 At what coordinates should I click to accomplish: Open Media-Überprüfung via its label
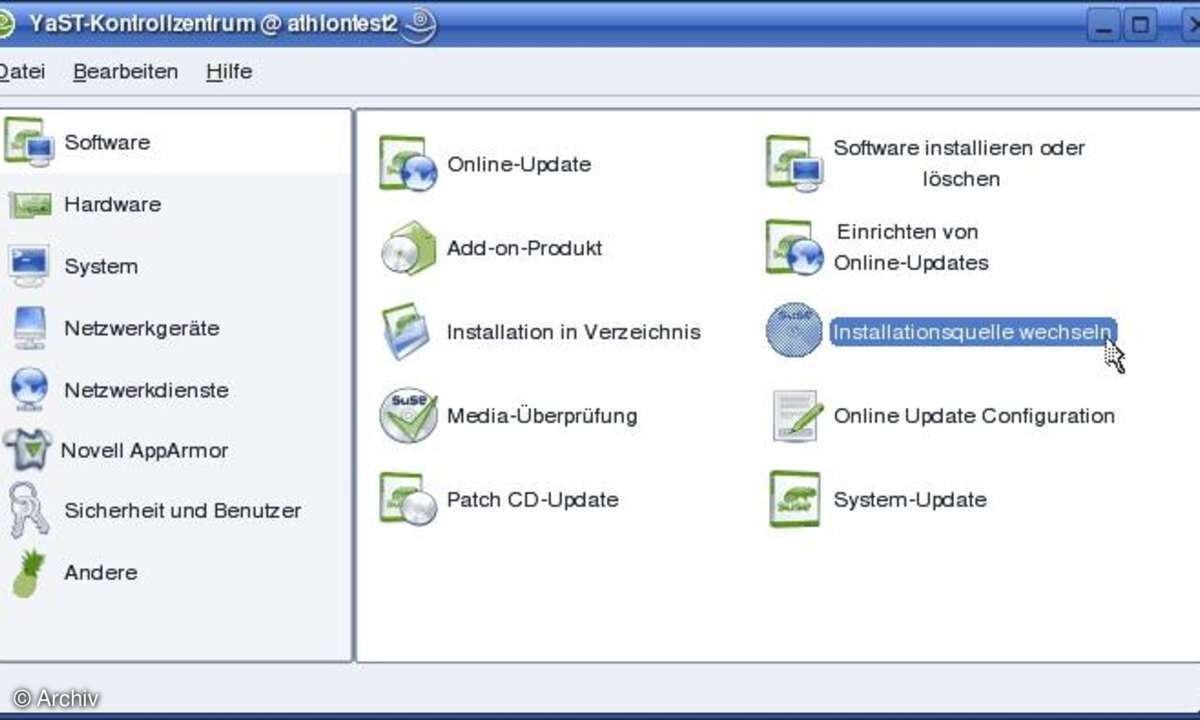point(542,415)
